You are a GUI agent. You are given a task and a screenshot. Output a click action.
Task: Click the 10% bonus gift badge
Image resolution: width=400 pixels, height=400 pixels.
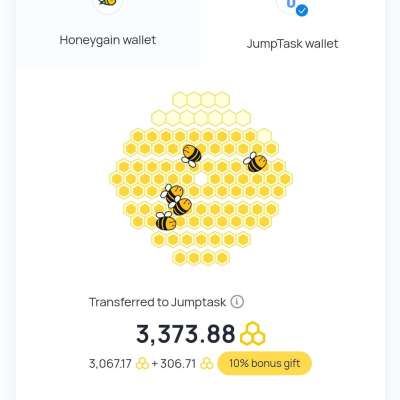pyautogui.click(x=265, y=363)
